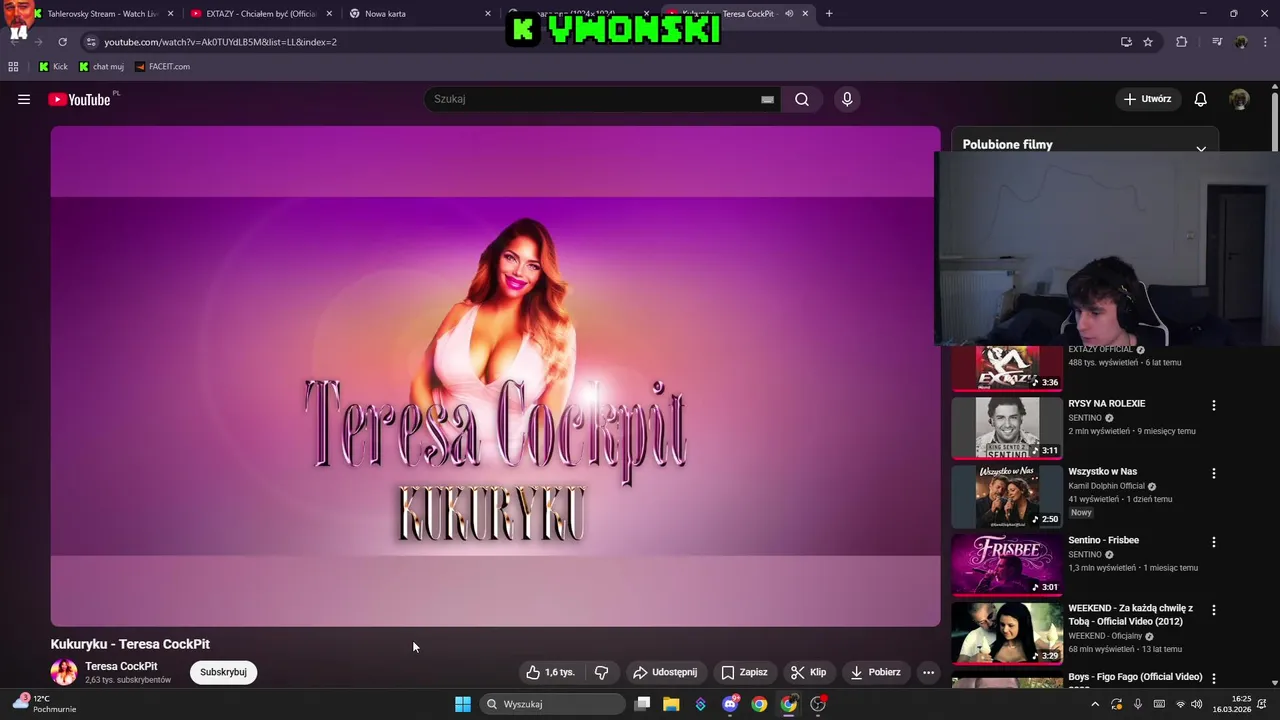Viewport: 1280px width, 720px height.
Task: Click the main video player
Action: click(495, 376)
